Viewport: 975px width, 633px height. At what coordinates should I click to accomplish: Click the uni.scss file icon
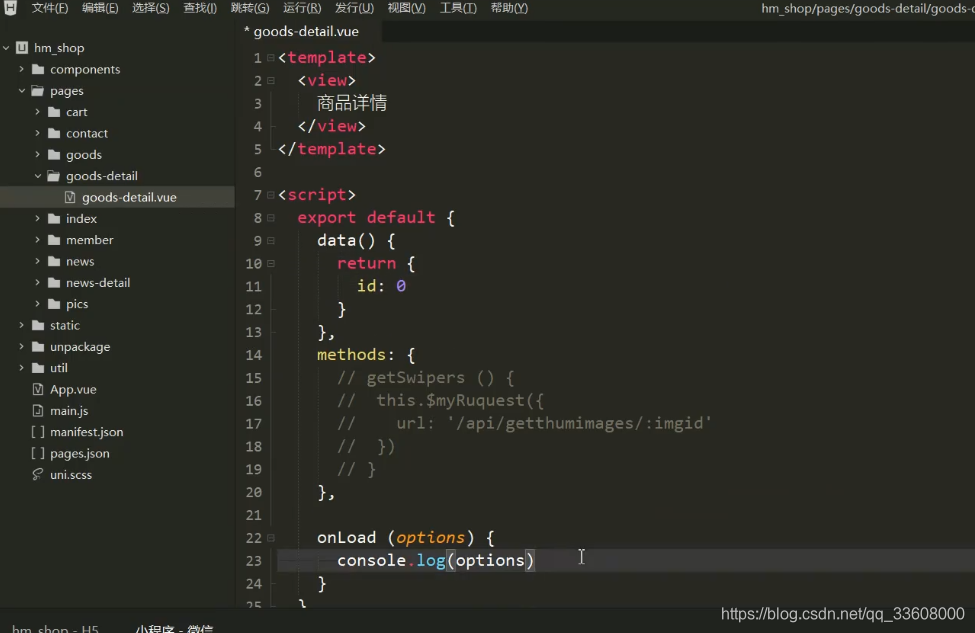[38, 474]
